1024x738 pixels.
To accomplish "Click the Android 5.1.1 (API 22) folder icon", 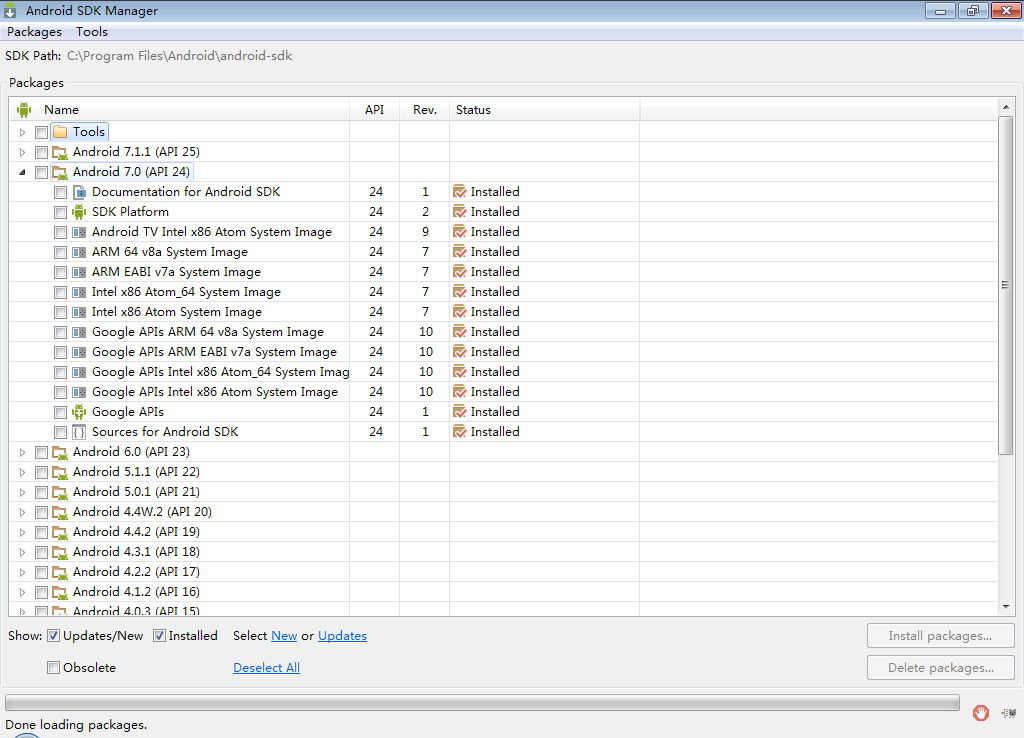I will pyautogui.click(x=60, y=472).
